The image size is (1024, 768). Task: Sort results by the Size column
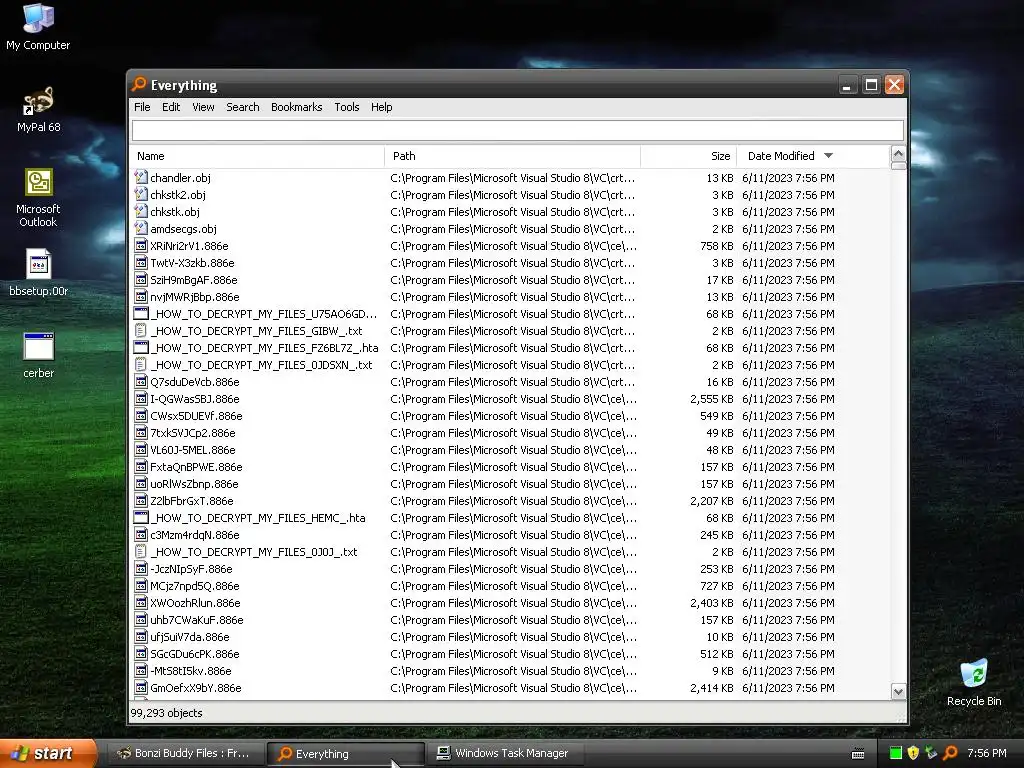click(689, 156)
